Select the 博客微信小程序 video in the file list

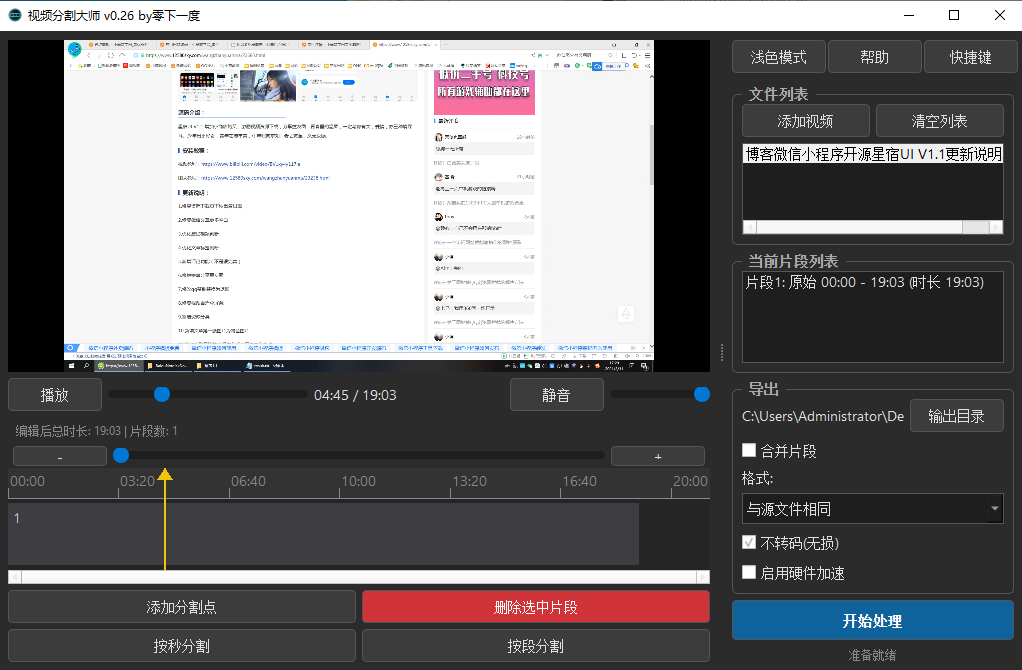(x=871, y=153)
